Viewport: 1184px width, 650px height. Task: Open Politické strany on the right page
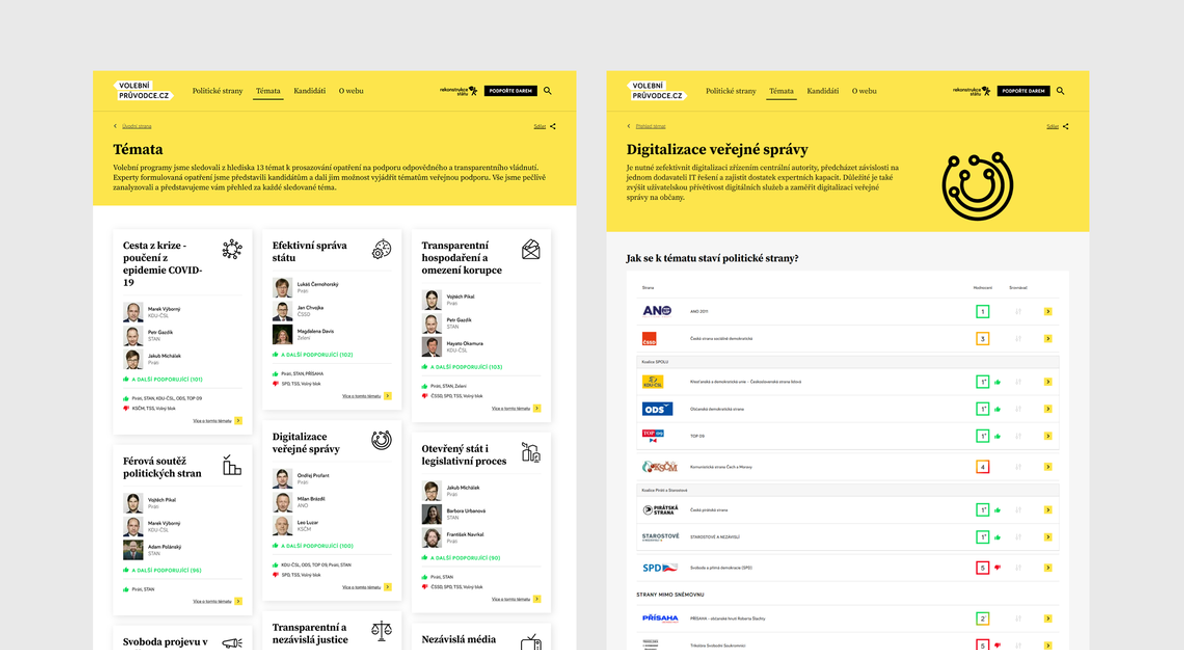(731, 91)
